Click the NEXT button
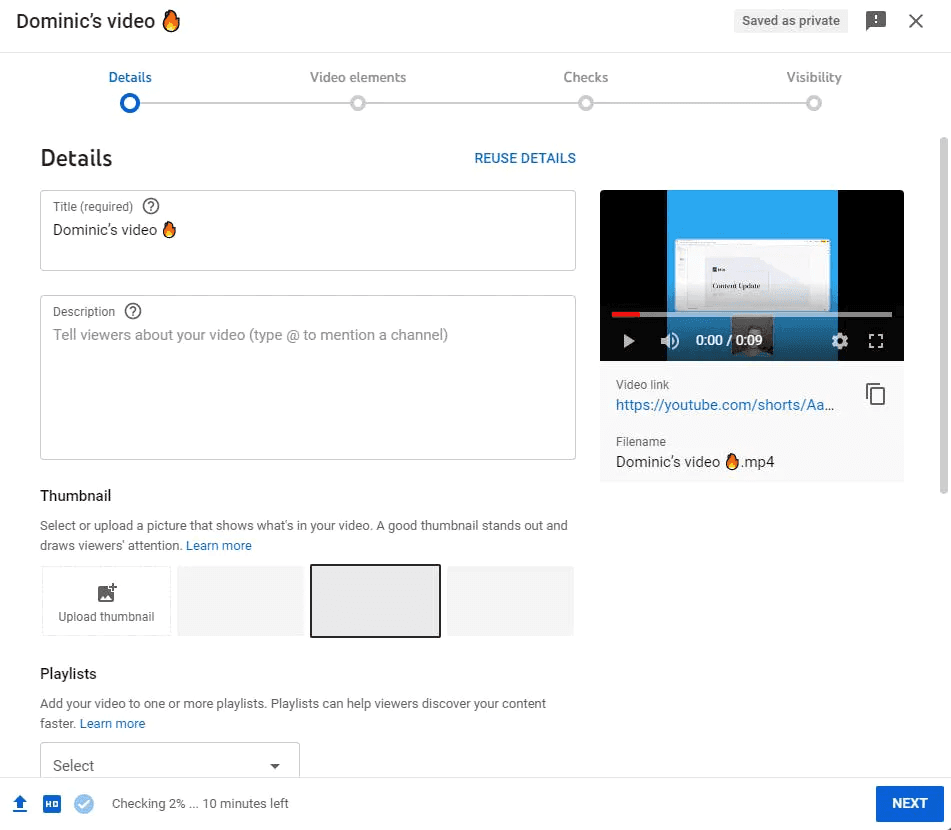Screen dimensions: 951x830 (x=909, y=803)
